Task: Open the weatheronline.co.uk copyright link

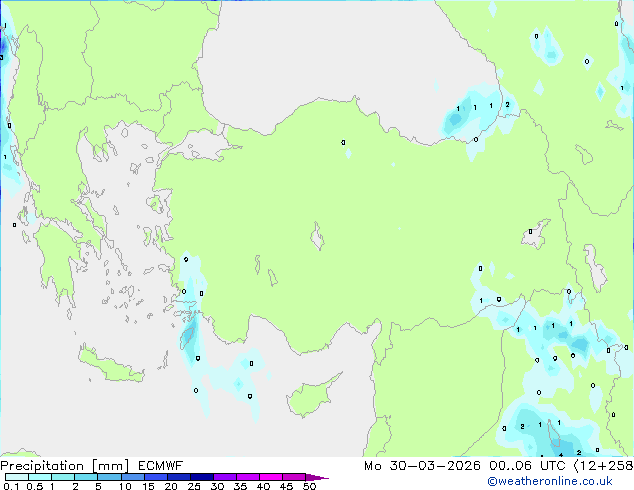Action: click(x=549, y=481)
